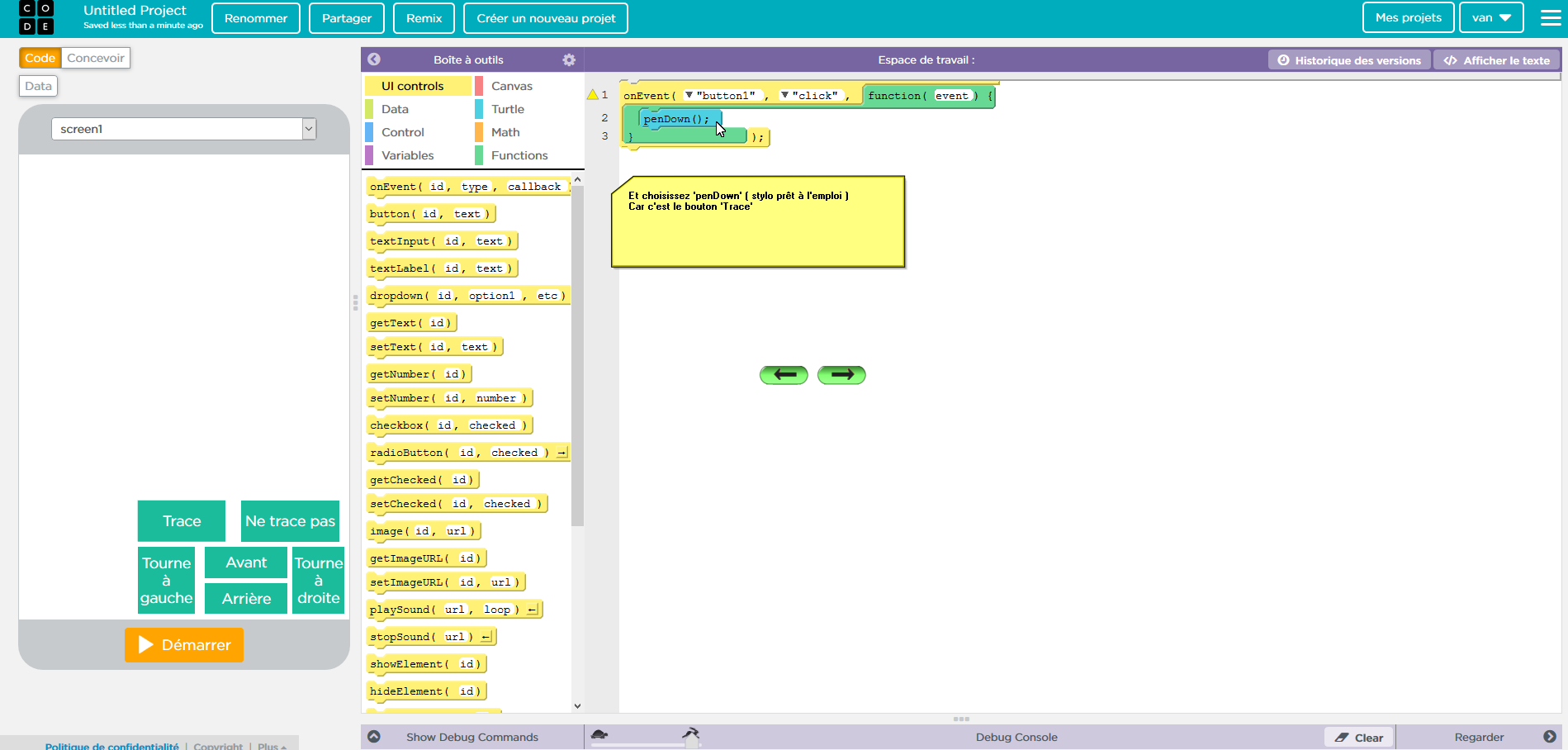
Task: Click the event parameter in function block
Action: (x=951, y=96)
